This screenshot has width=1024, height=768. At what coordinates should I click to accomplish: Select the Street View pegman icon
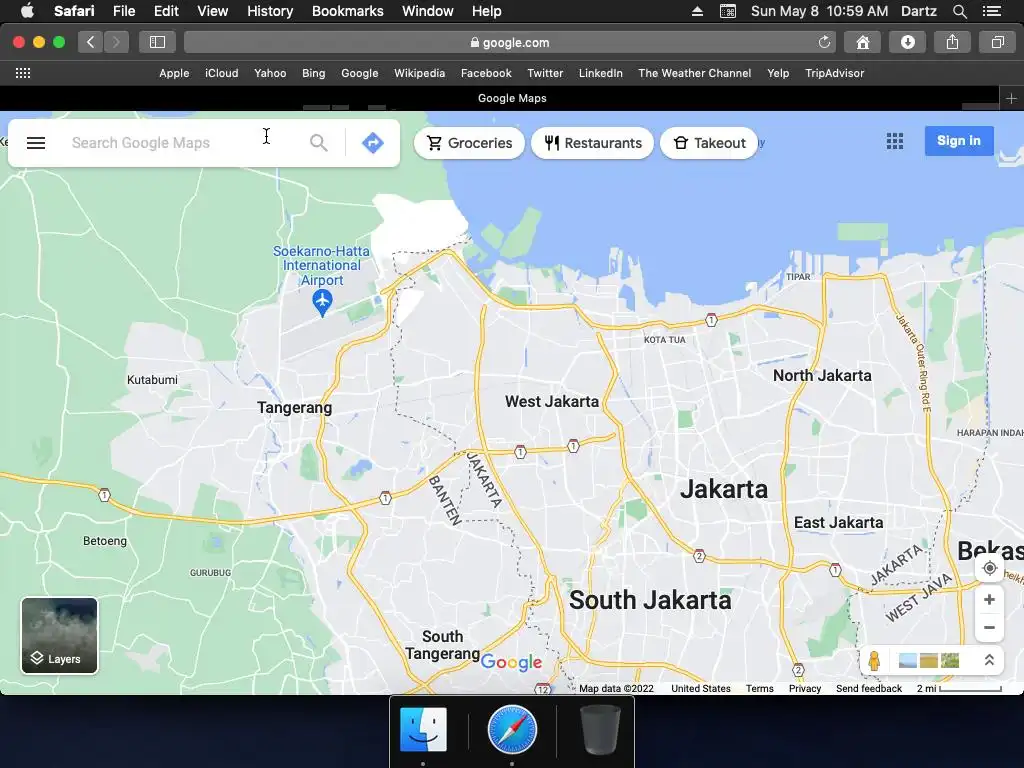(x=874, y=660)
